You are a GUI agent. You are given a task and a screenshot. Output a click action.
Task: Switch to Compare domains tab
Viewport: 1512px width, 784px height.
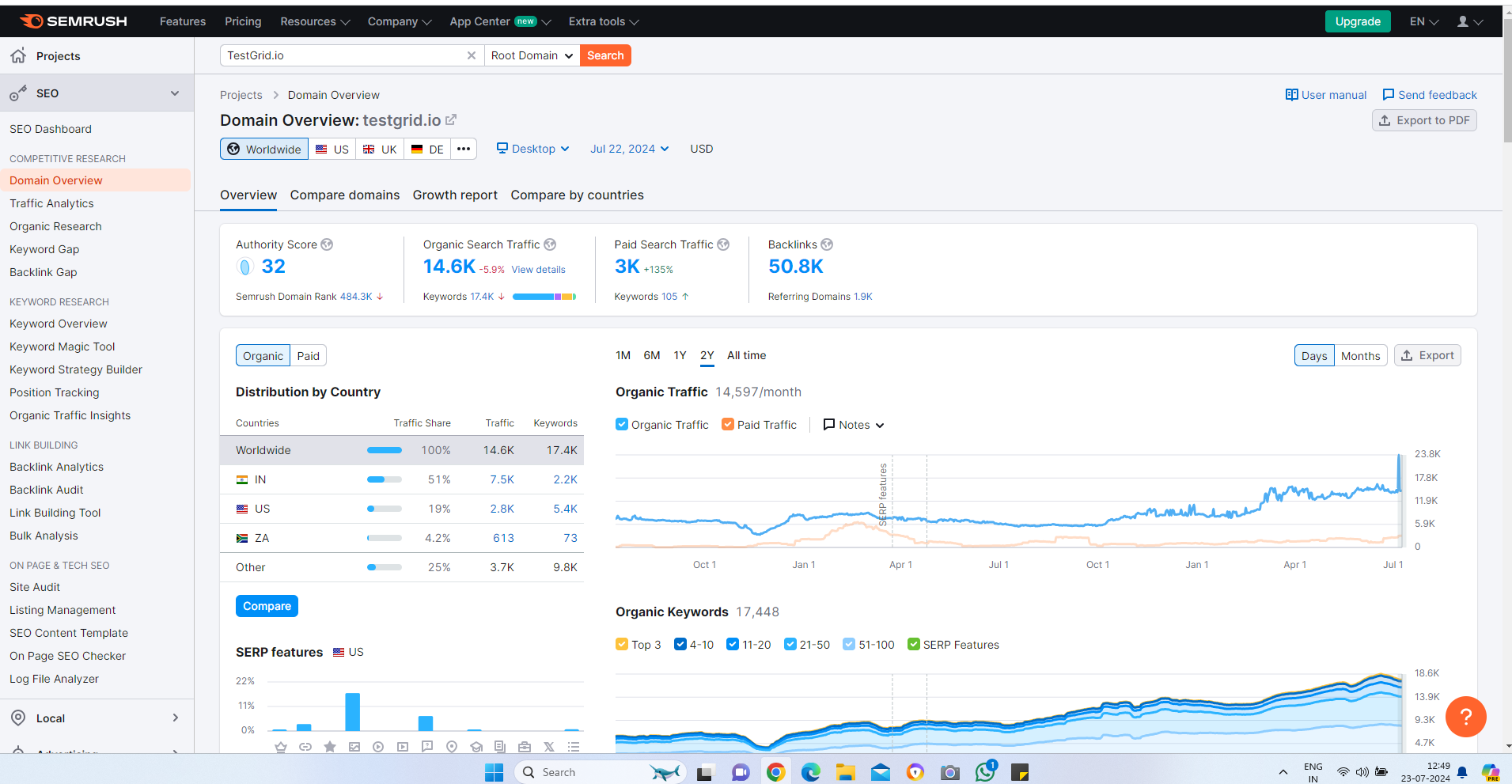coord(345,195)
